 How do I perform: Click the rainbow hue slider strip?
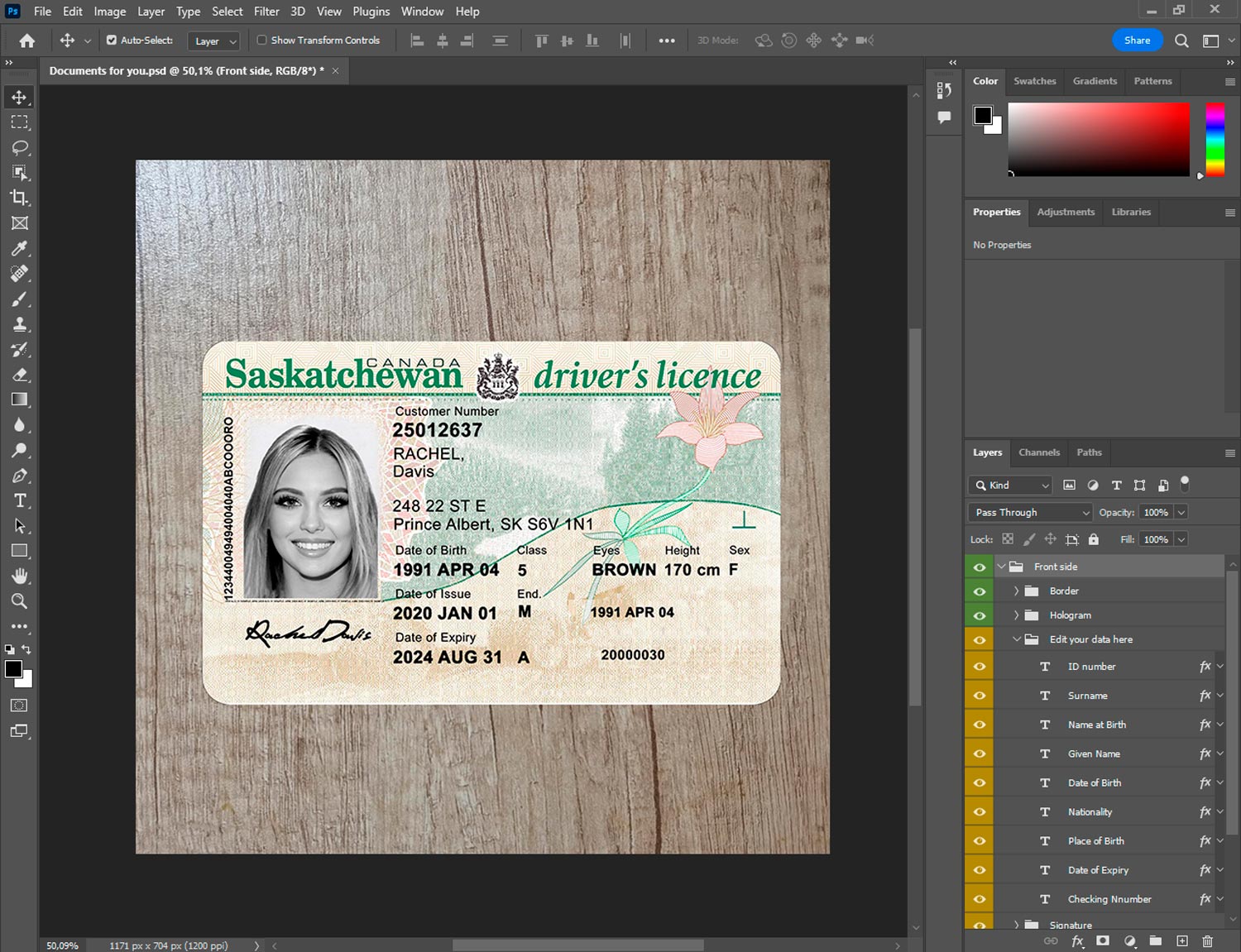[1215, 139]
